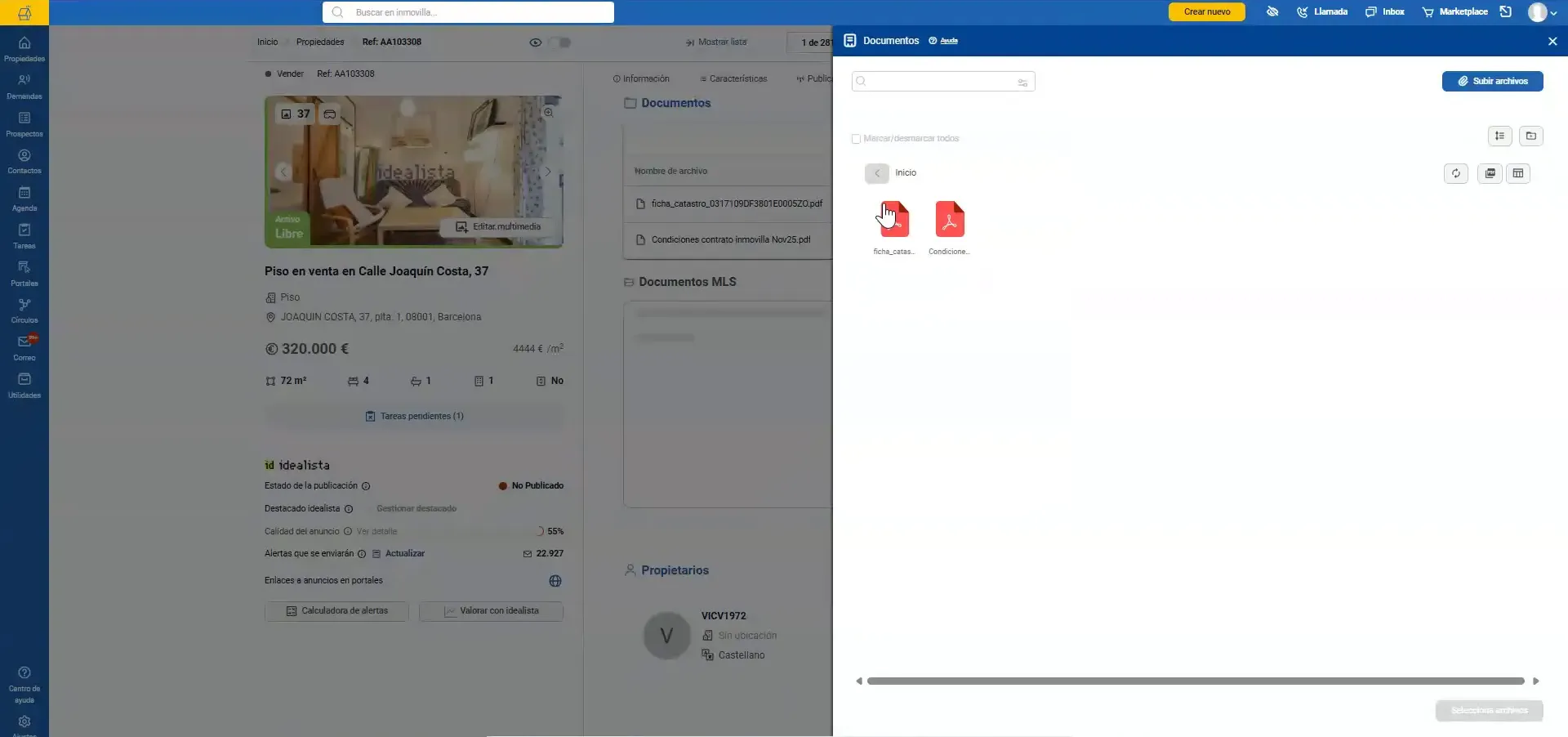Click the info icon beside Estado de la publicación
The image size is (1568, 737).
pos(366,486)
